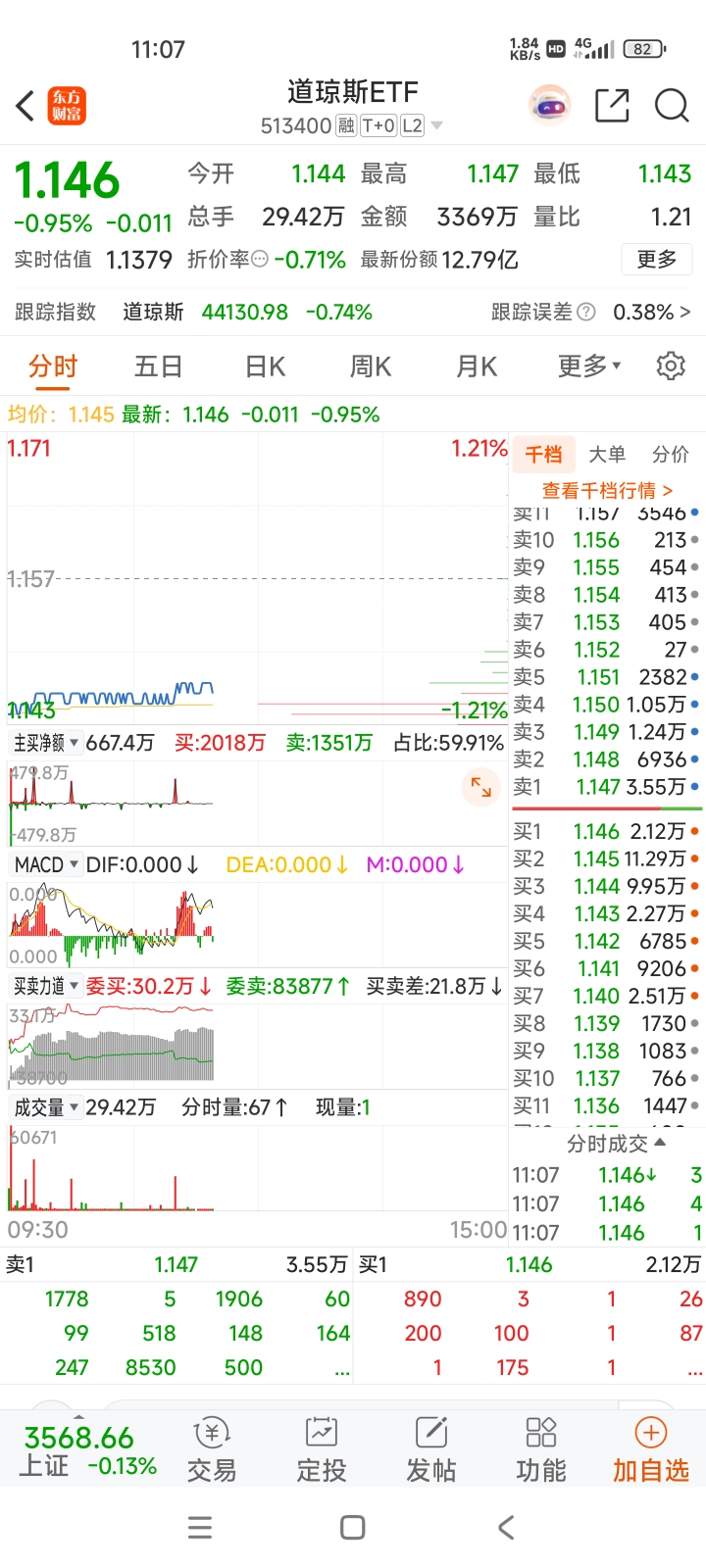This screenshot has width=706, height=1568.
Task: Open 查看千档行情 link
Action: click(x=607, y=490)
